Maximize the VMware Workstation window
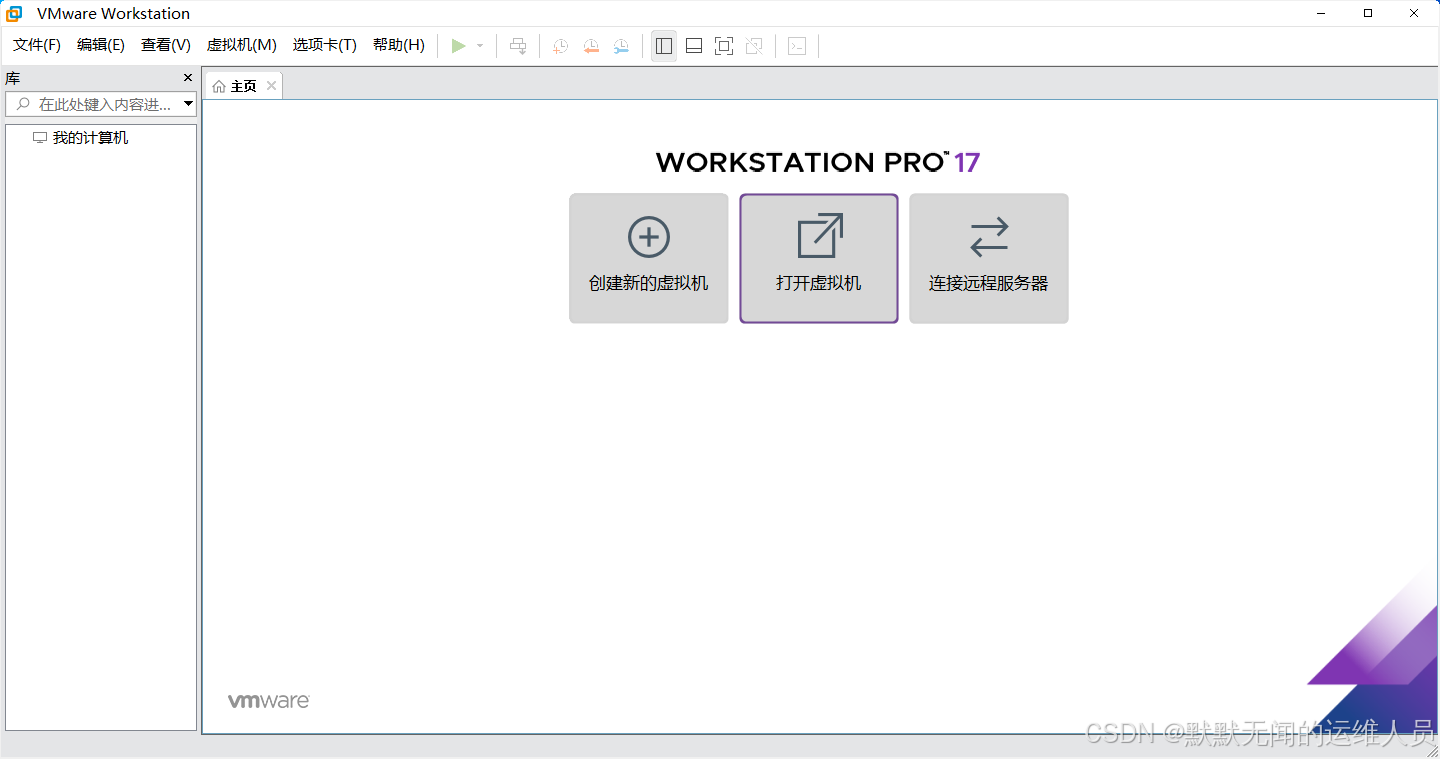 coord(1368,13)
